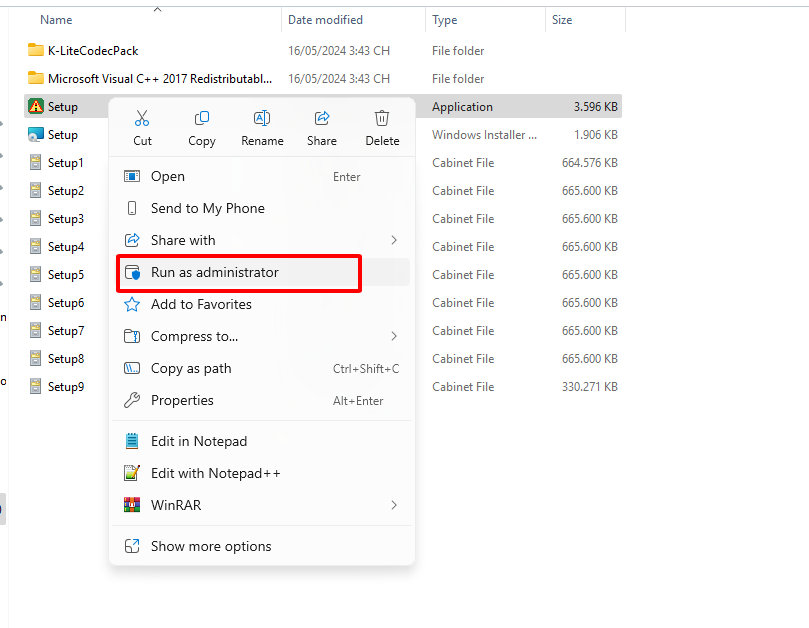Image resolution: width=809 pixels, height=628 pixels.
Task: Click the K-LiteCodecPack folder icon
Action: coord(36,50)
